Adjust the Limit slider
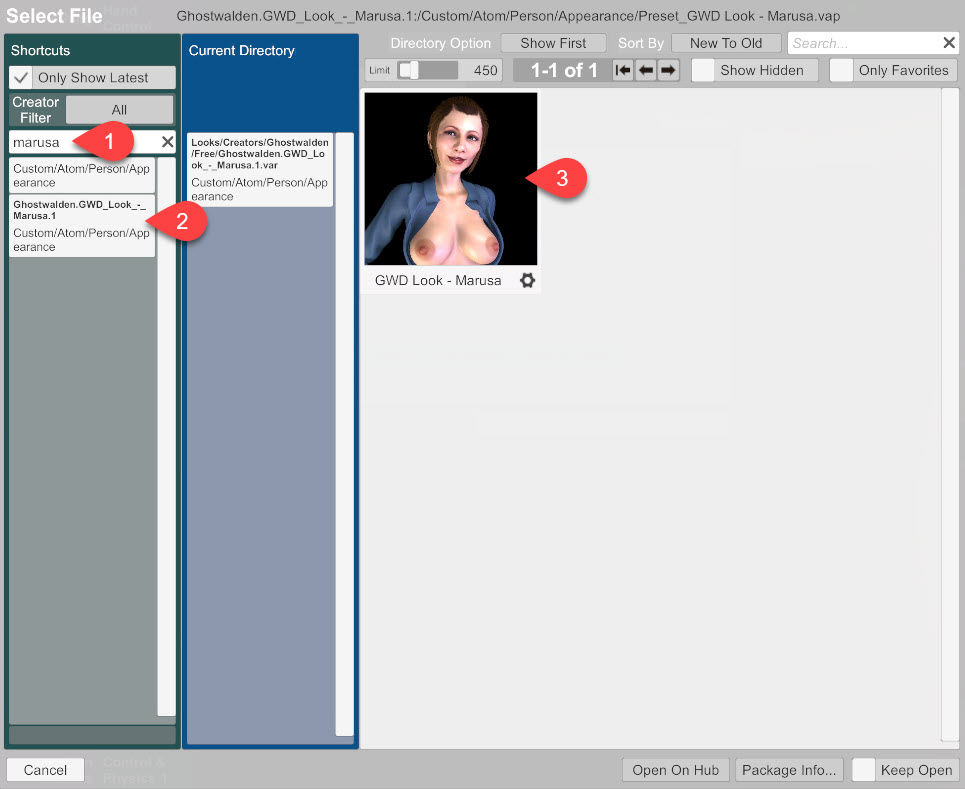The height and width of the screenshot is (789, 965). (427, 70)
